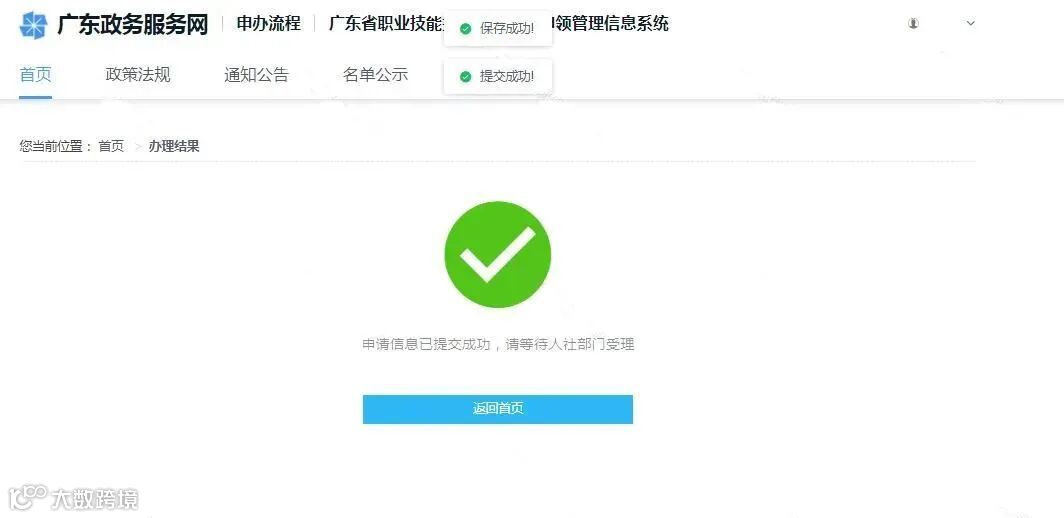Go to the 名单公示 tab
This screenshot has height=518, width=1064.
click(375, 75)
